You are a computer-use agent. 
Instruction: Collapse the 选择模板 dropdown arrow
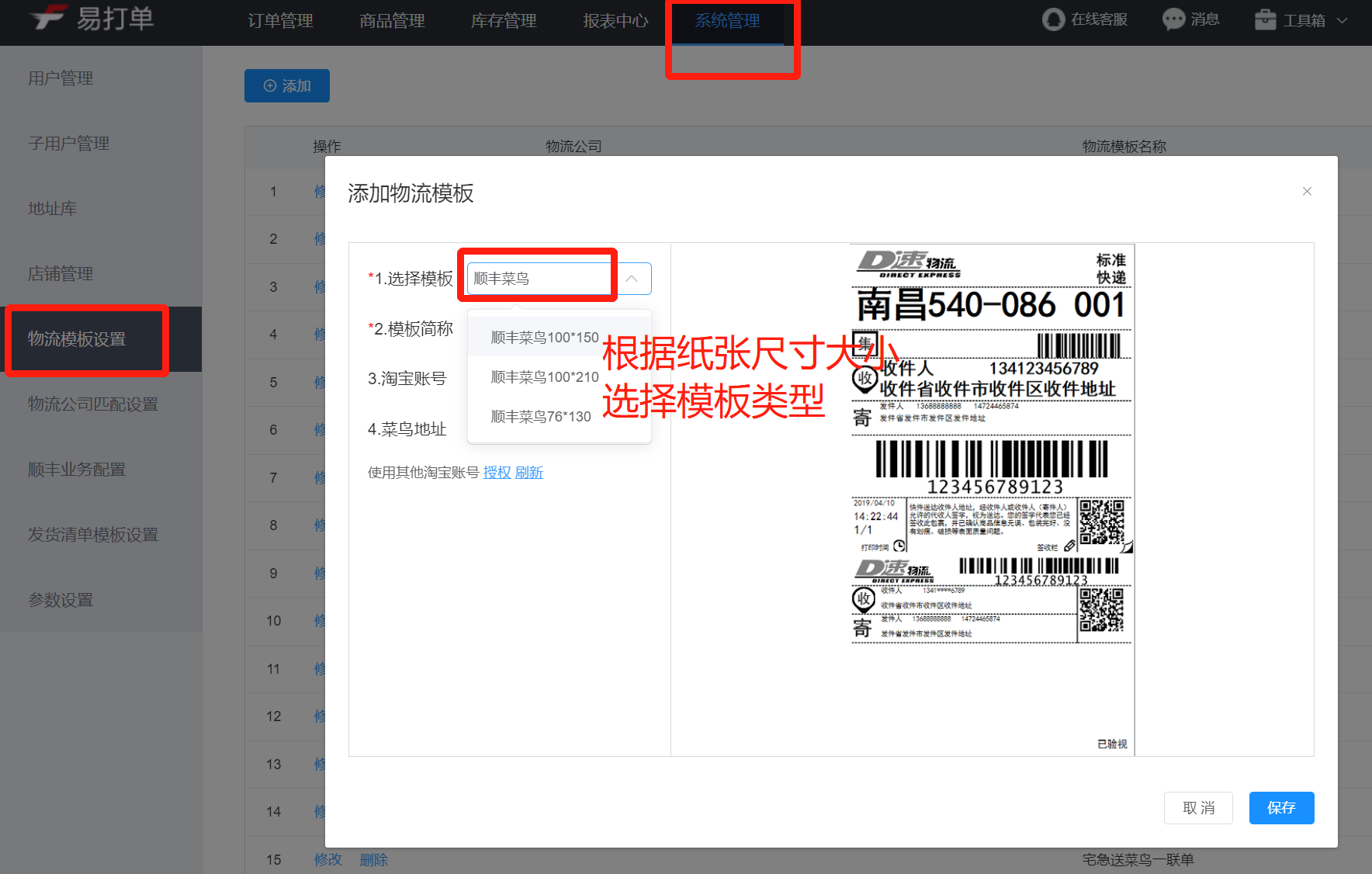pyautogui.click(x=632, y=279)
